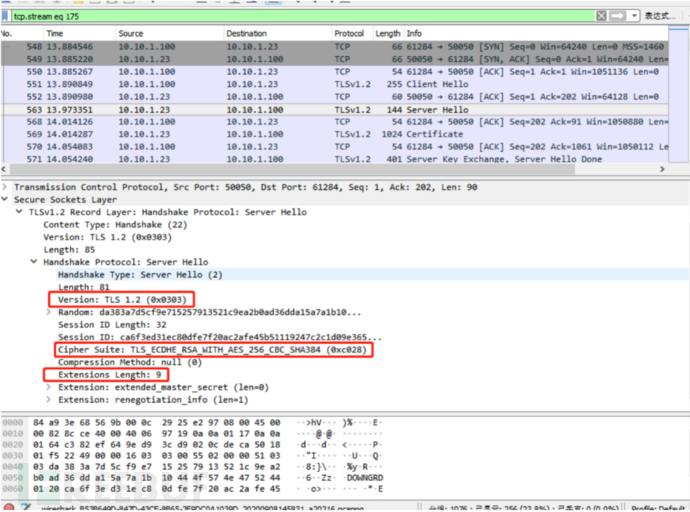This screenshot has width=690, height=512.
Task: Expand the Transmission Control Protocol section
Action: (7, 187)
